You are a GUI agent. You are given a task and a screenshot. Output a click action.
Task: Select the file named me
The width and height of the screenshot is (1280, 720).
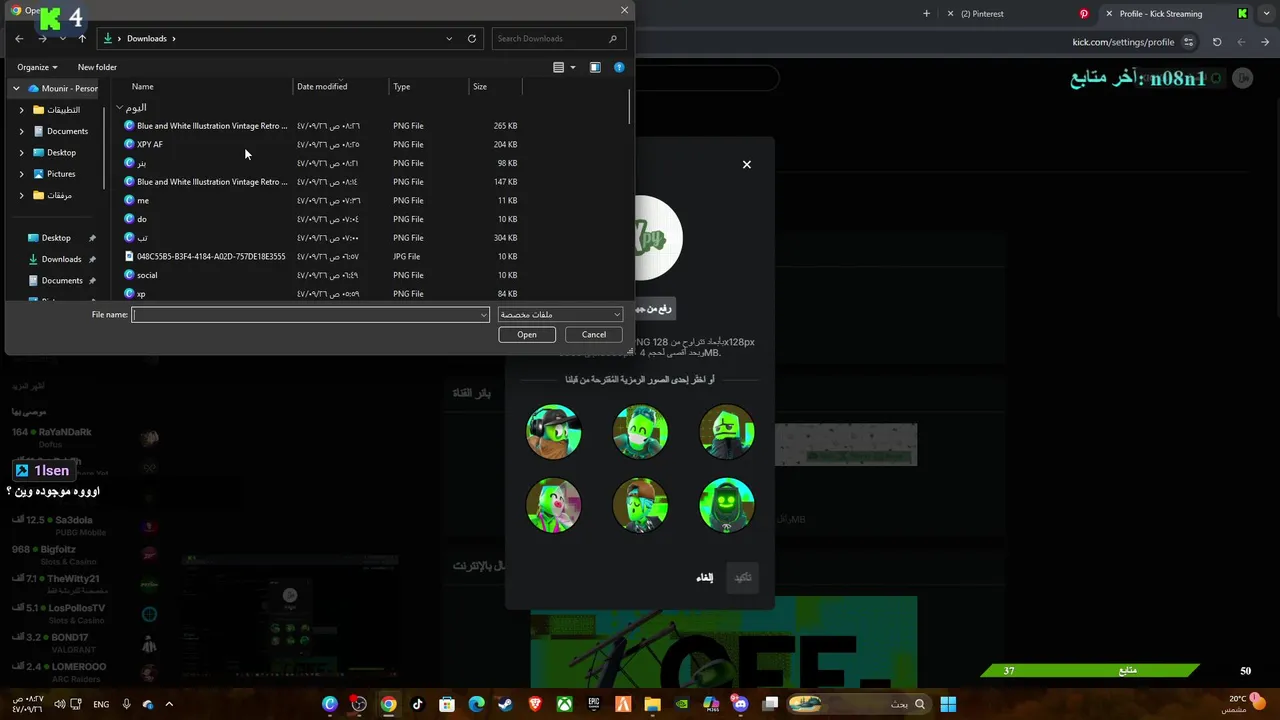[143, 201]
